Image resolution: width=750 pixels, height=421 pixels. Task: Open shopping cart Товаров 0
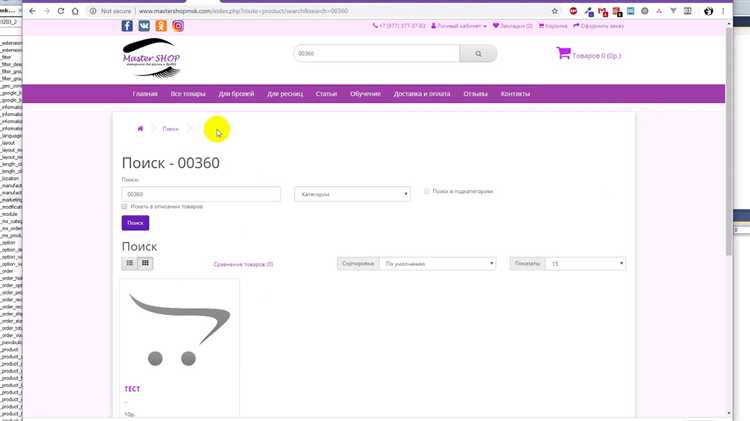589,55
